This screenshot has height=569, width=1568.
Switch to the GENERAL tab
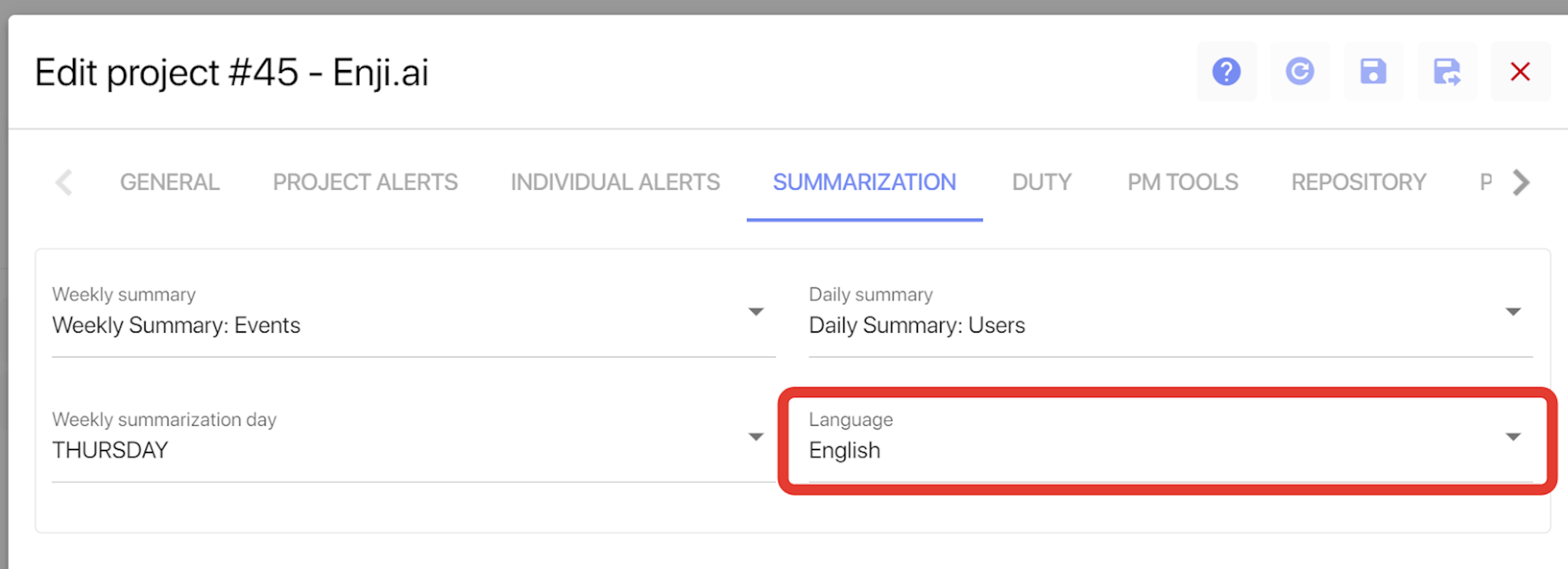coord(170,182)
